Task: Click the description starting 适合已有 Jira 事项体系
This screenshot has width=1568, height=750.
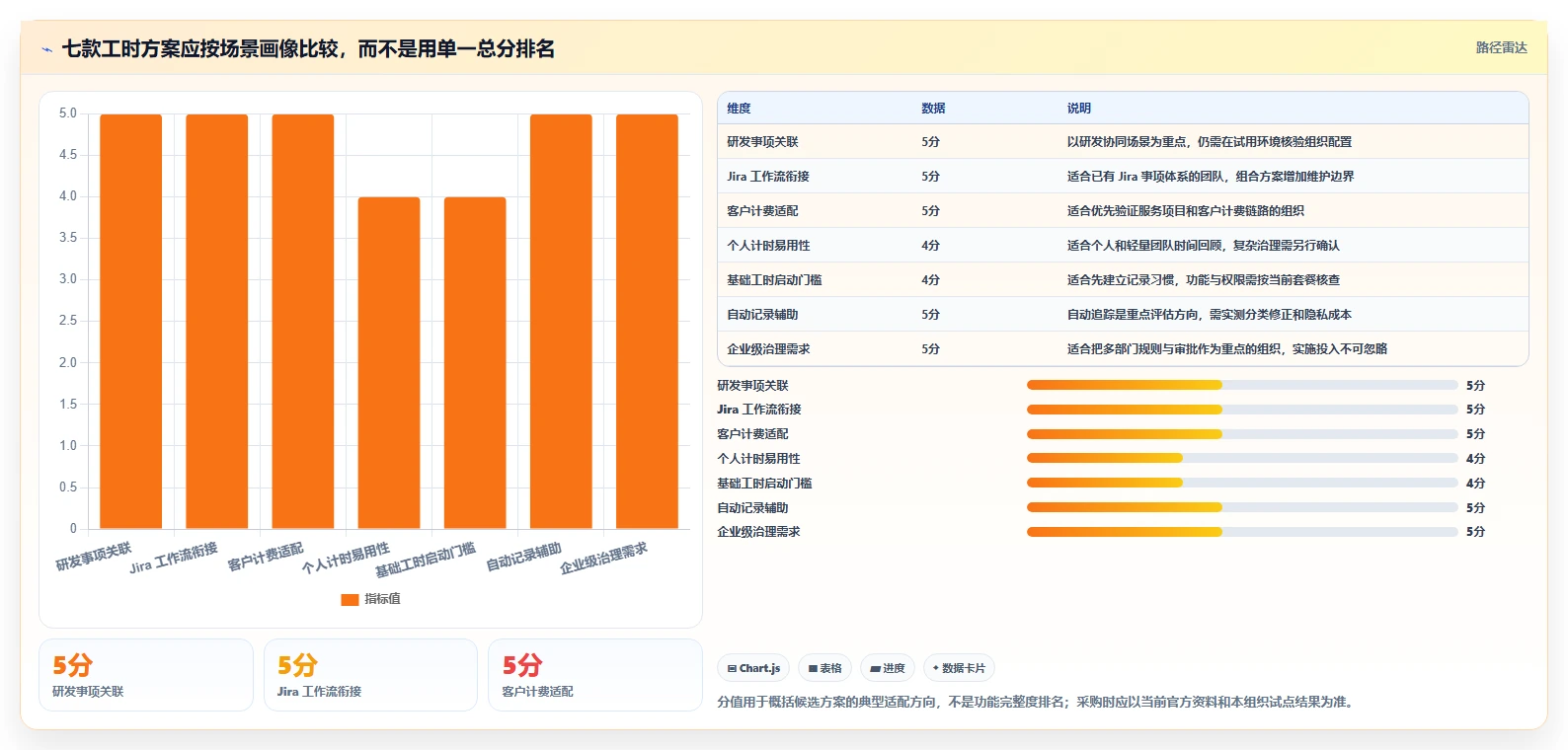Action: pyautogui.click(x=1210, y=177)
